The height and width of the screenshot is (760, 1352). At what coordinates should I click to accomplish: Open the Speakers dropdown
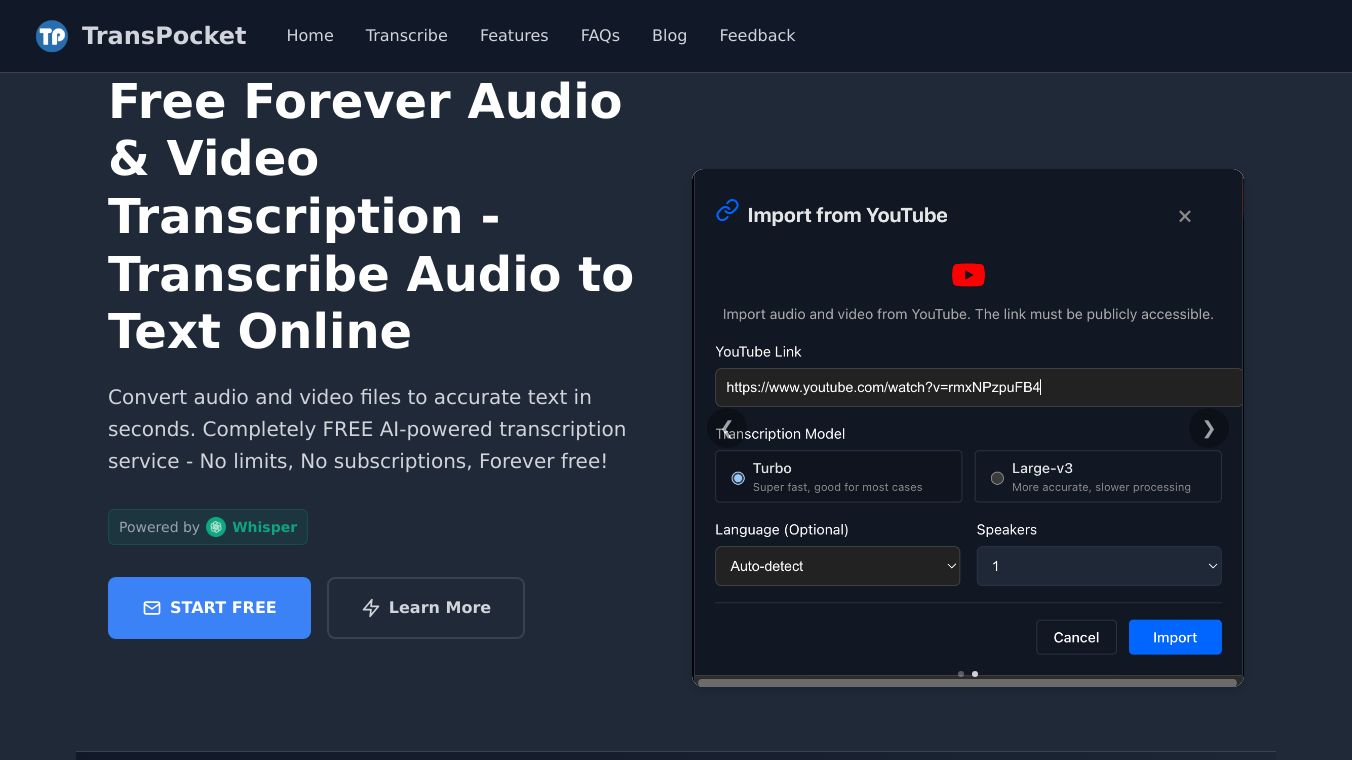coord(1099,566)
